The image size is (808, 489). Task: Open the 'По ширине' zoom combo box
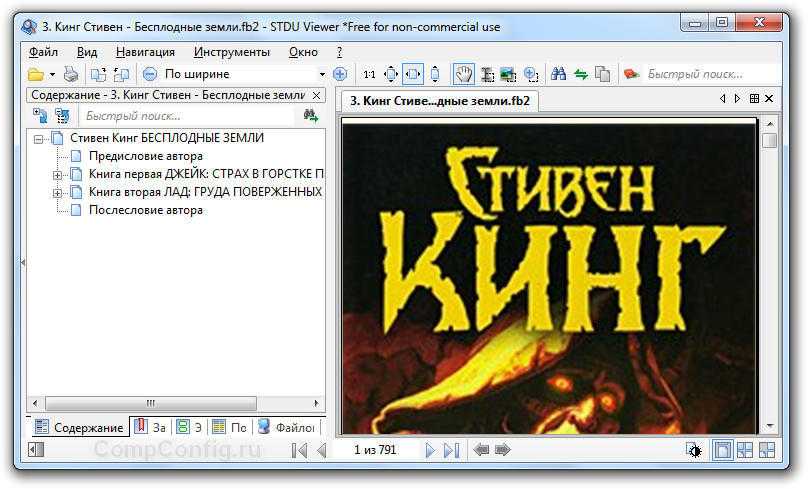click(x=244, y=74)
